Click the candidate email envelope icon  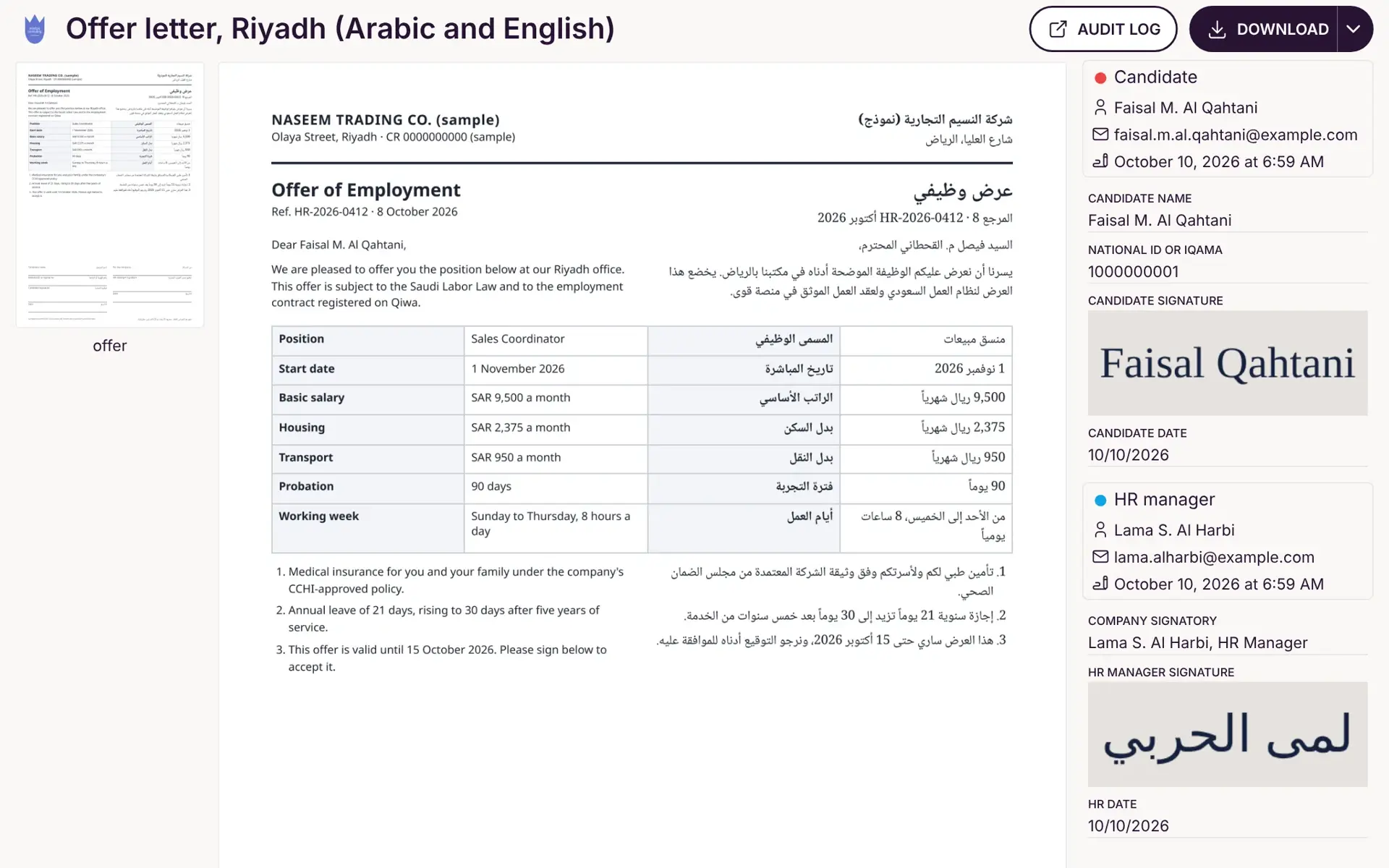[1100, 135]
